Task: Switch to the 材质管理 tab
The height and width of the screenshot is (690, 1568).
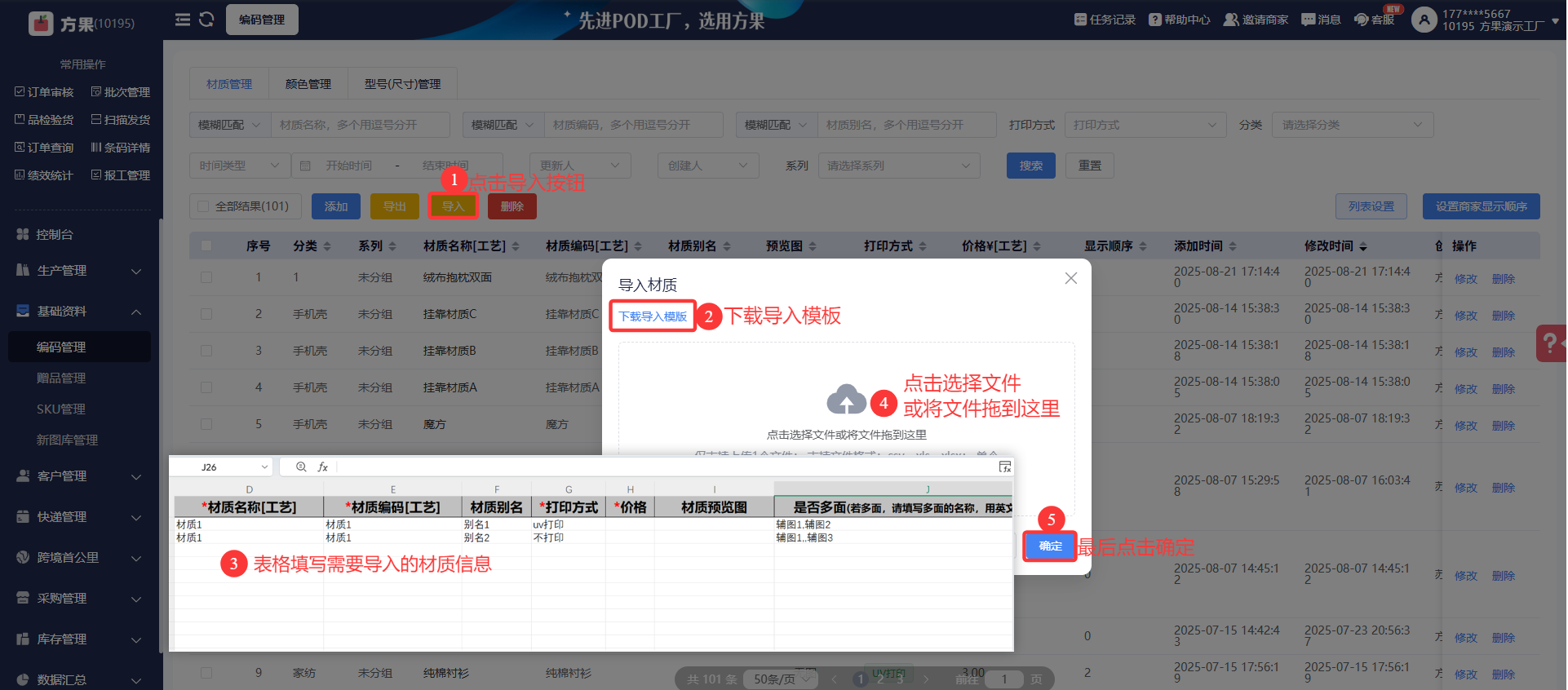Action: click(x=229, y=84)
